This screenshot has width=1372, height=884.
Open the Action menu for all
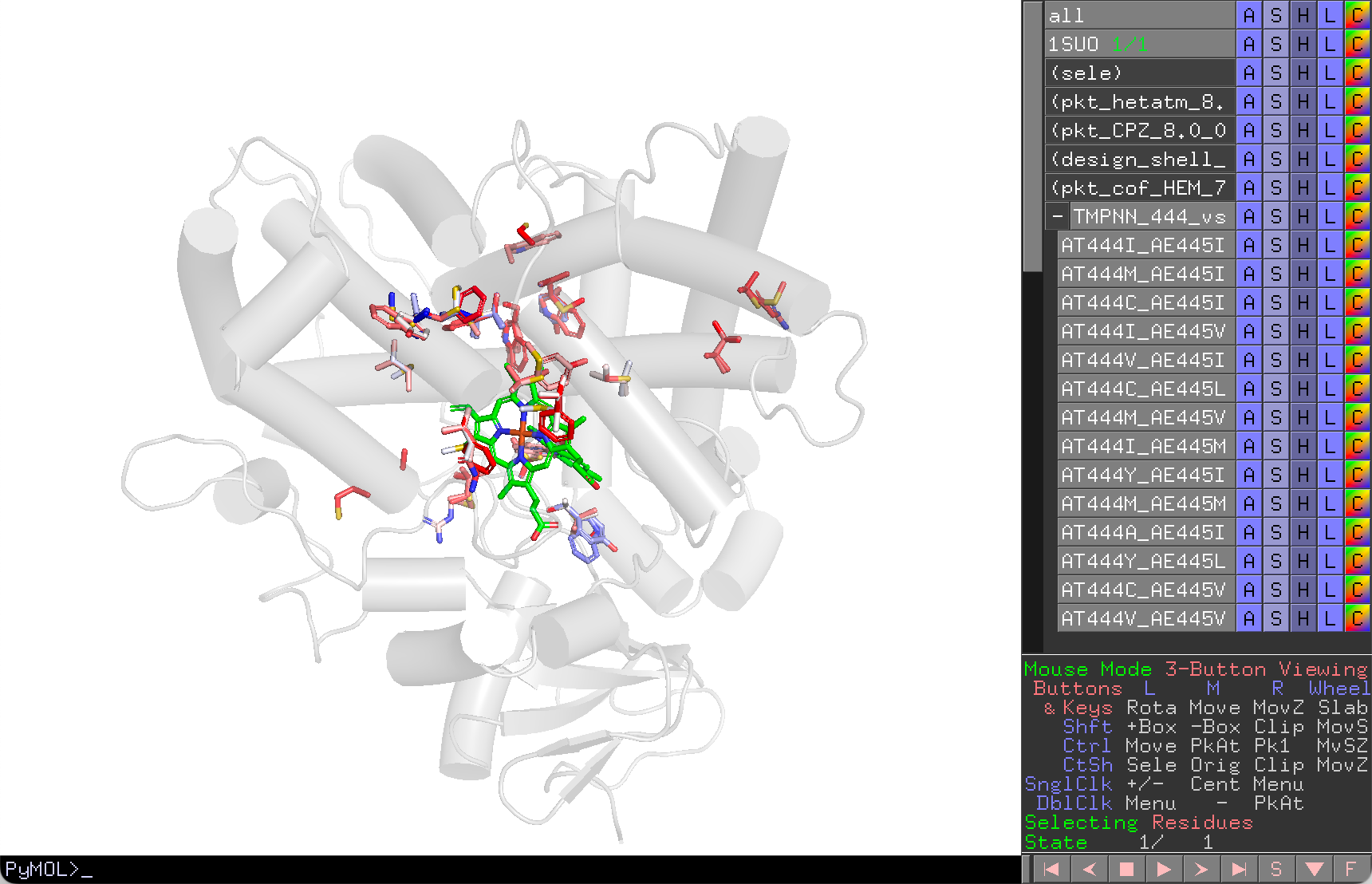(x=1249, y=15)
